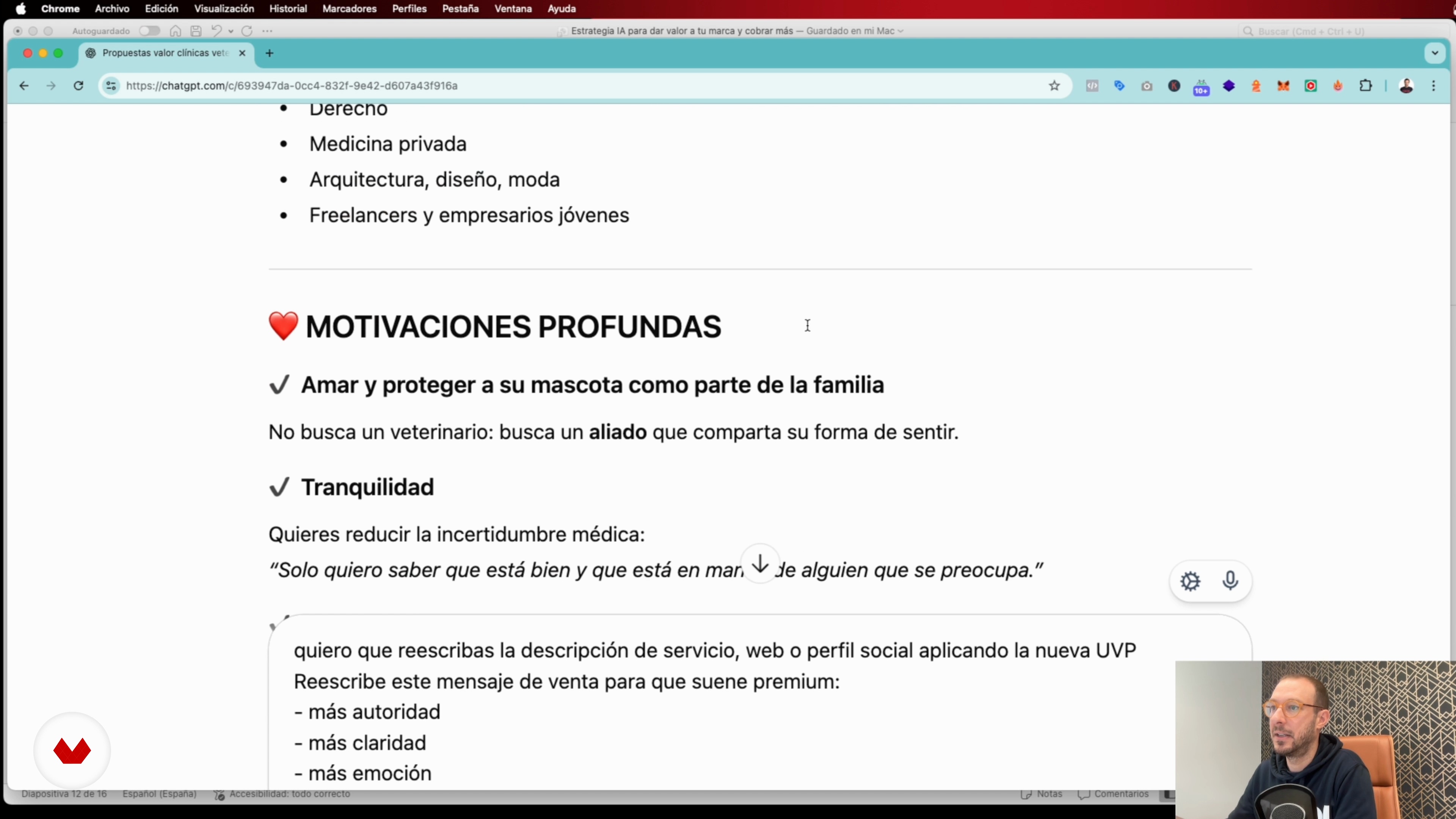Open the gear settings icon beside microphone

[1190, 581]
